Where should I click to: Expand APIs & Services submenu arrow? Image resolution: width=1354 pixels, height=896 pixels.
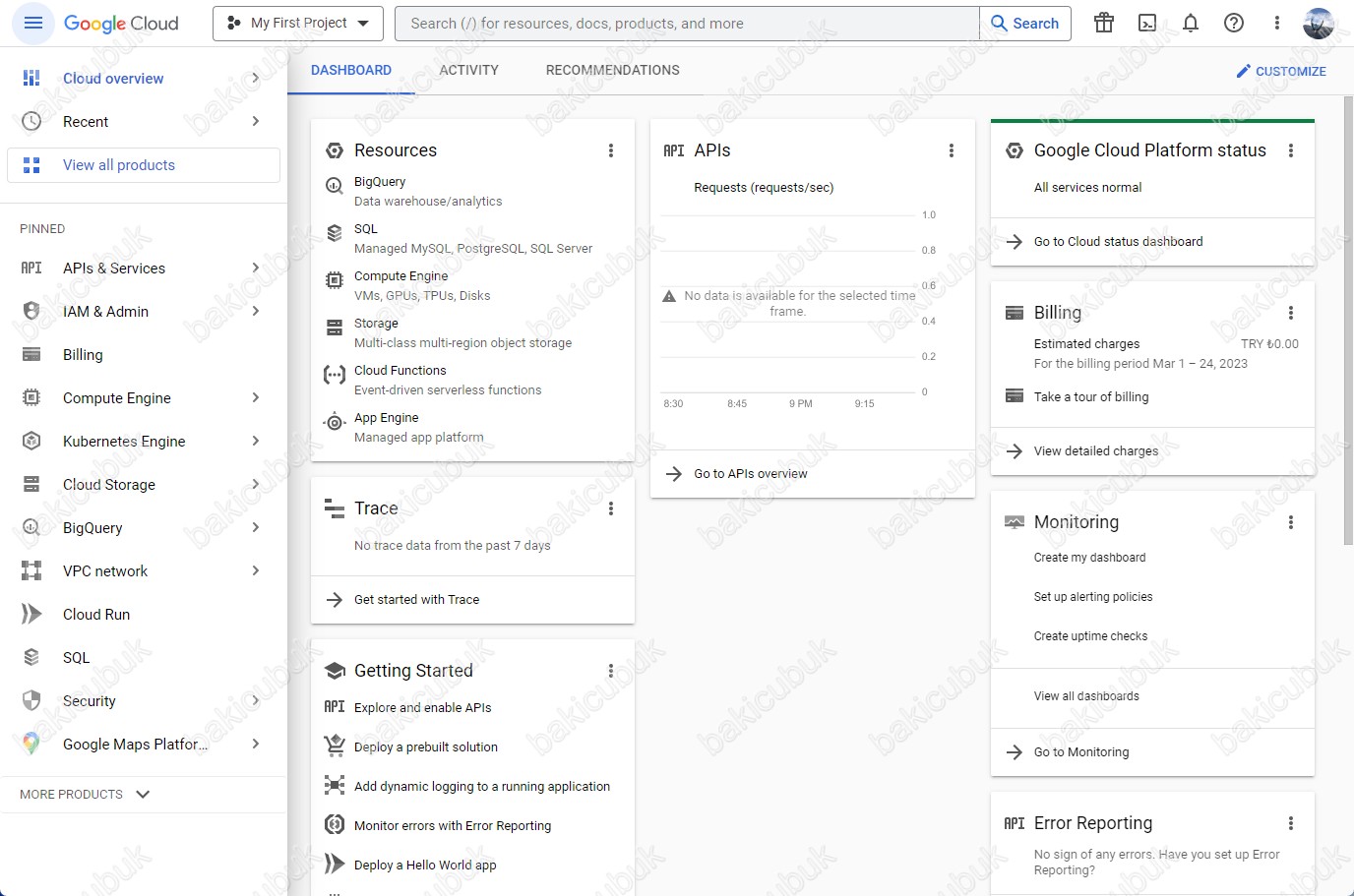coord(256,268)
